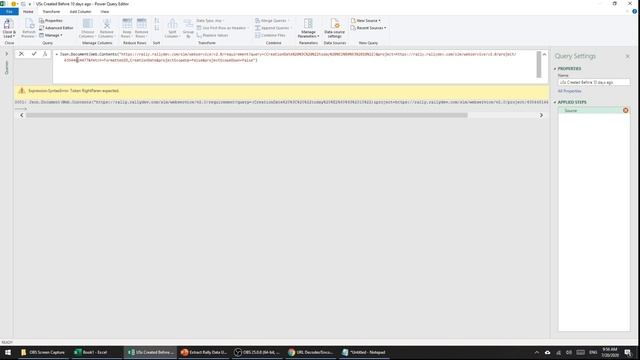Click the formula bar vertical scrollbar
Image resolution: width=640 pixels, height=360 pixels.
coord(539,64)
